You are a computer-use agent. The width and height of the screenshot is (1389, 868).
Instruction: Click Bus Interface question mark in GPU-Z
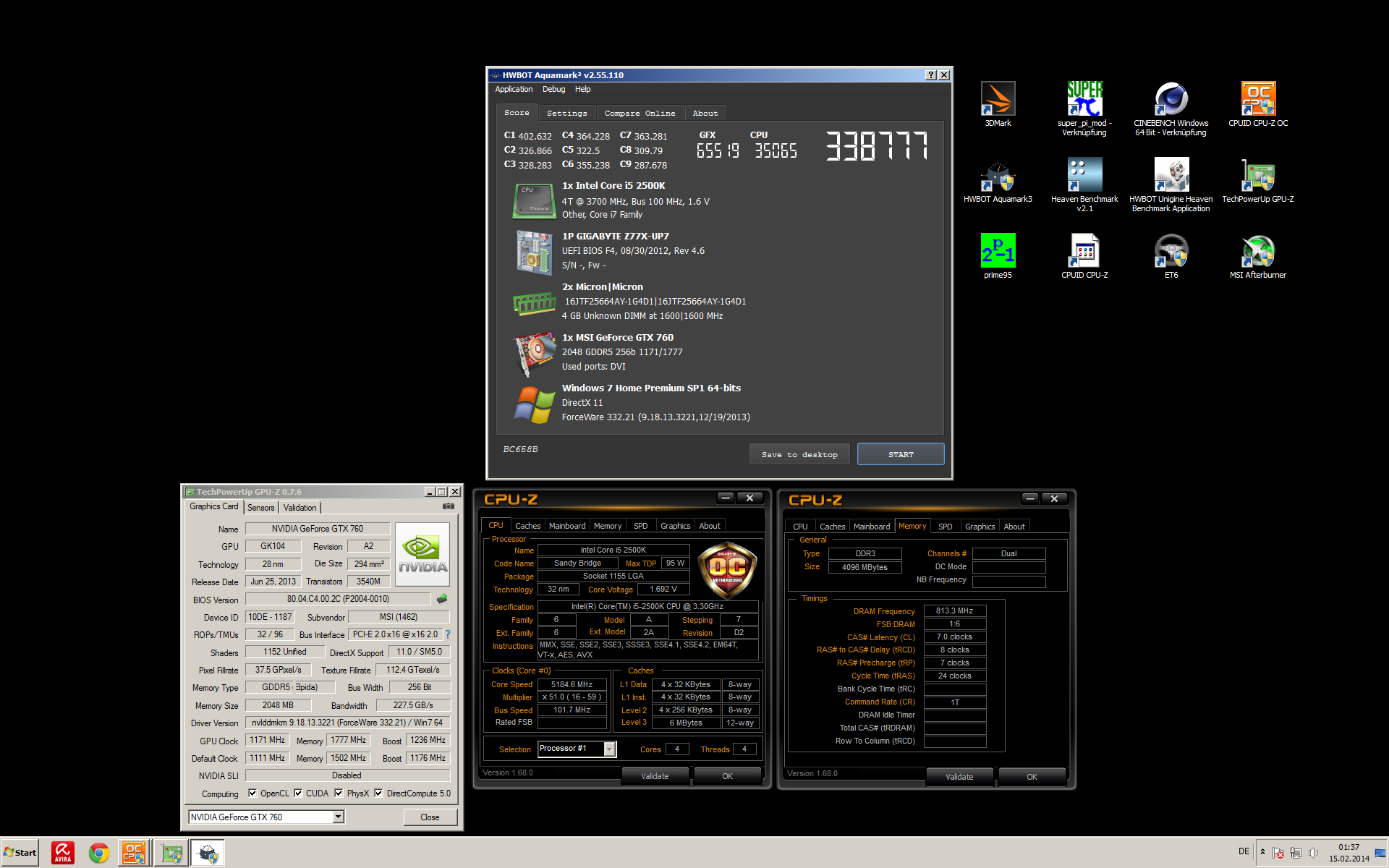pyautogui.click(x=448, y=634)
